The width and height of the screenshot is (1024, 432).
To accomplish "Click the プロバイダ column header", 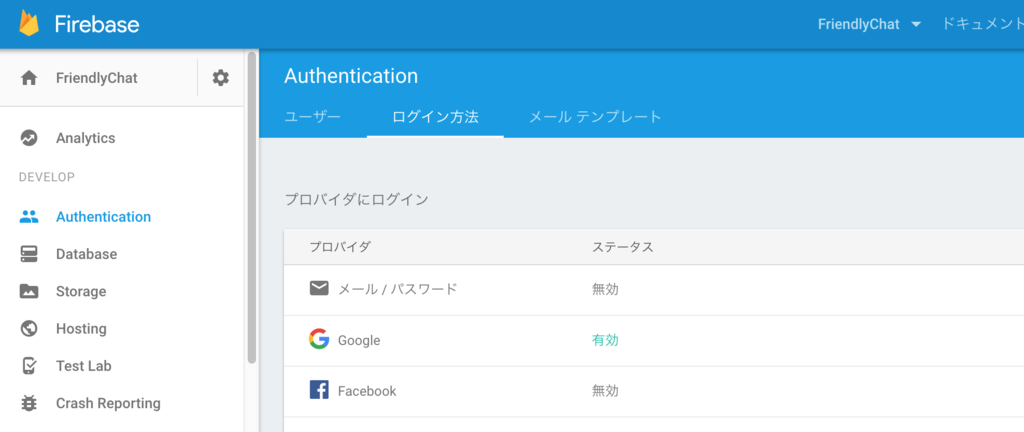I will 340,247.
